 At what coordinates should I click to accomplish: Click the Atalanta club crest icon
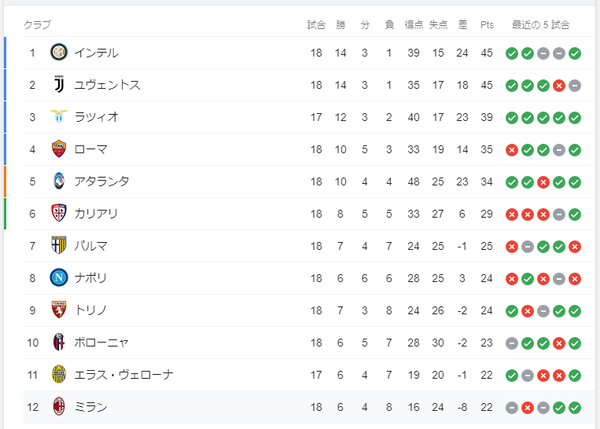59,181
